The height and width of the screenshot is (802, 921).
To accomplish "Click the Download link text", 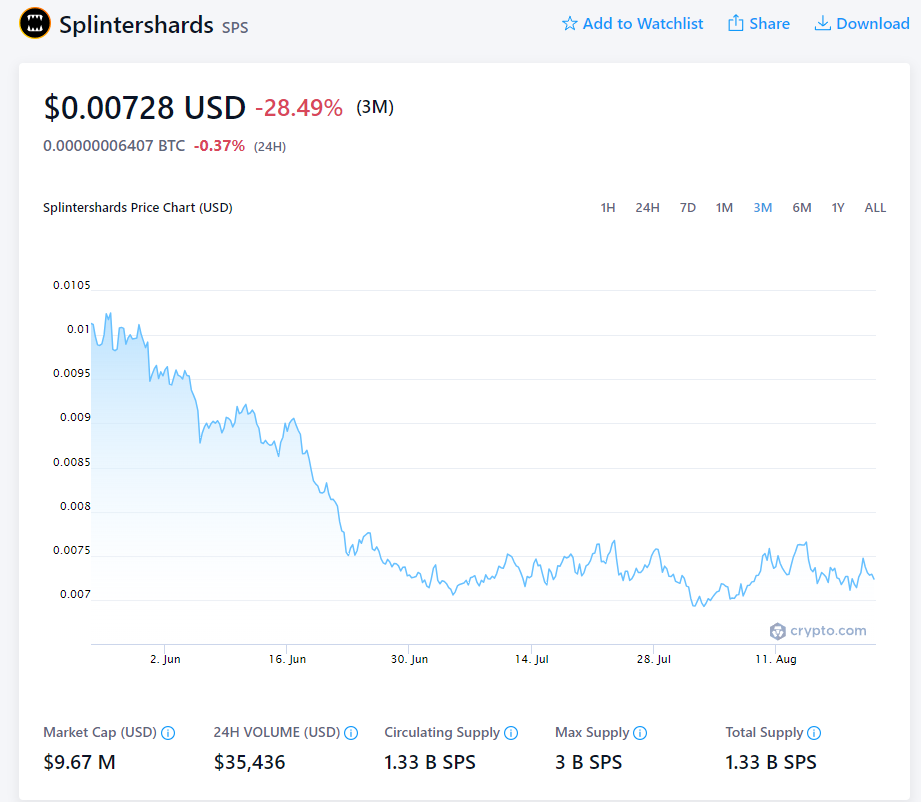I will [873, 24].
